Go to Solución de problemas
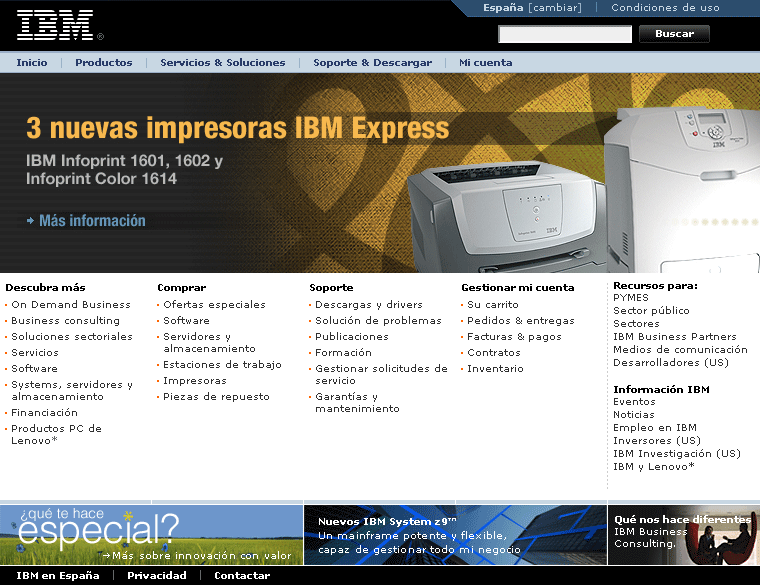 pyautogui.click(x=379, y=320)
